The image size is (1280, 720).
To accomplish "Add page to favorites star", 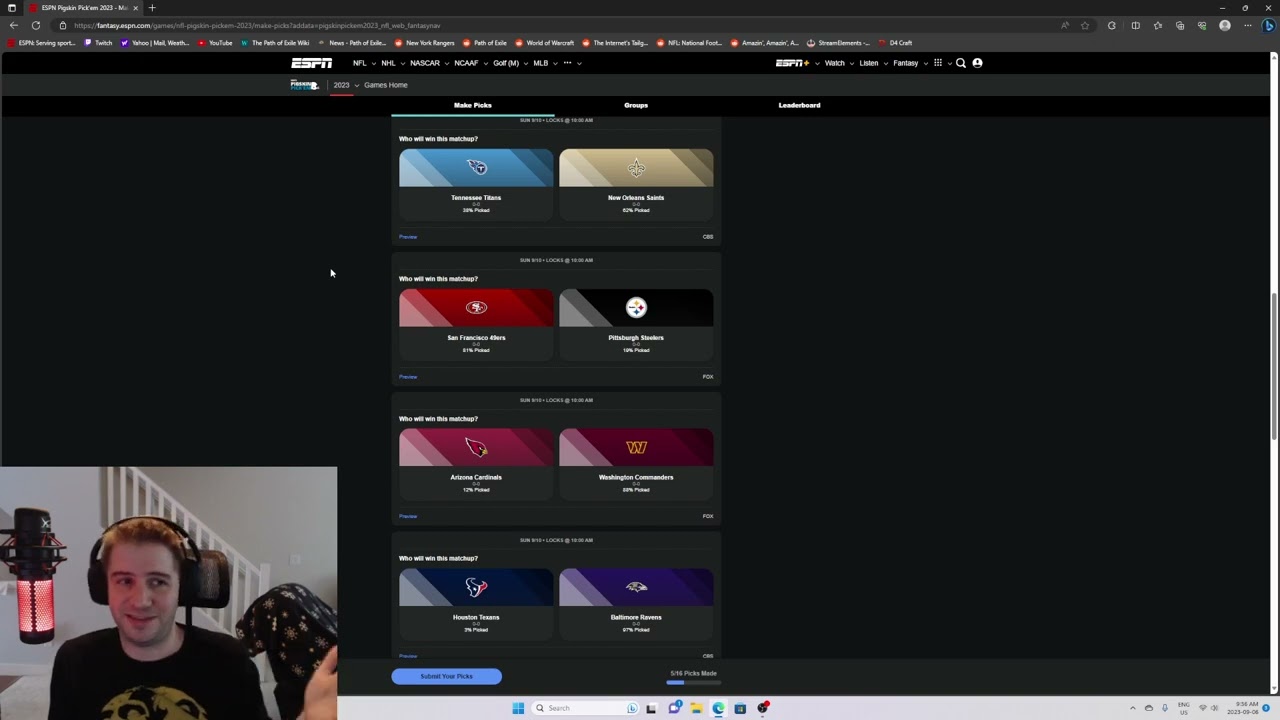I will point(1085,25).
